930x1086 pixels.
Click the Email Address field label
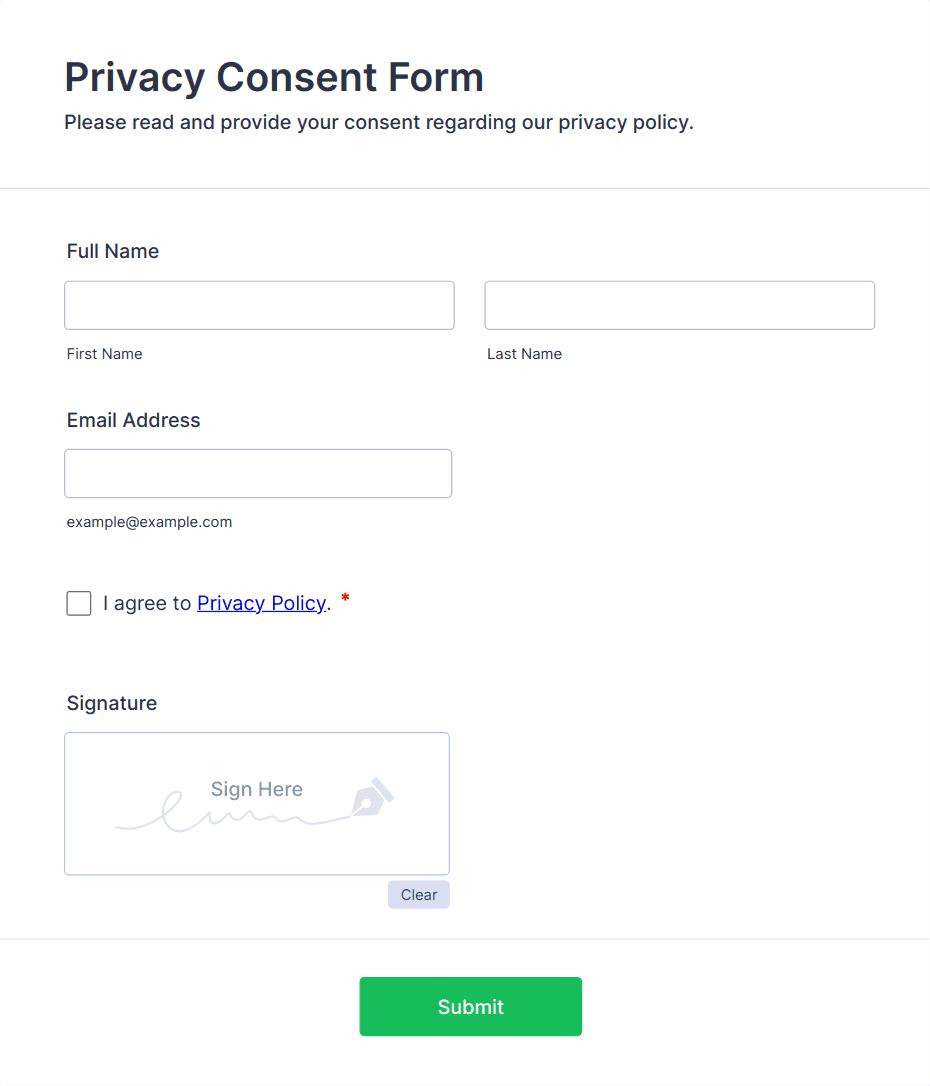133,420
